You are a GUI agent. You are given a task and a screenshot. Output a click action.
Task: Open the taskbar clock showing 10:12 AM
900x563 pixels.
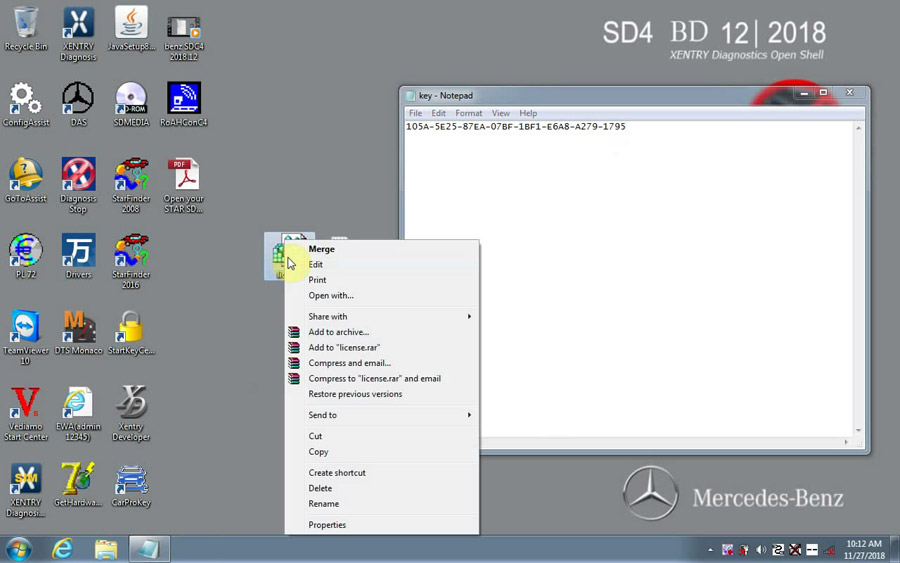[x=864, y=550]
